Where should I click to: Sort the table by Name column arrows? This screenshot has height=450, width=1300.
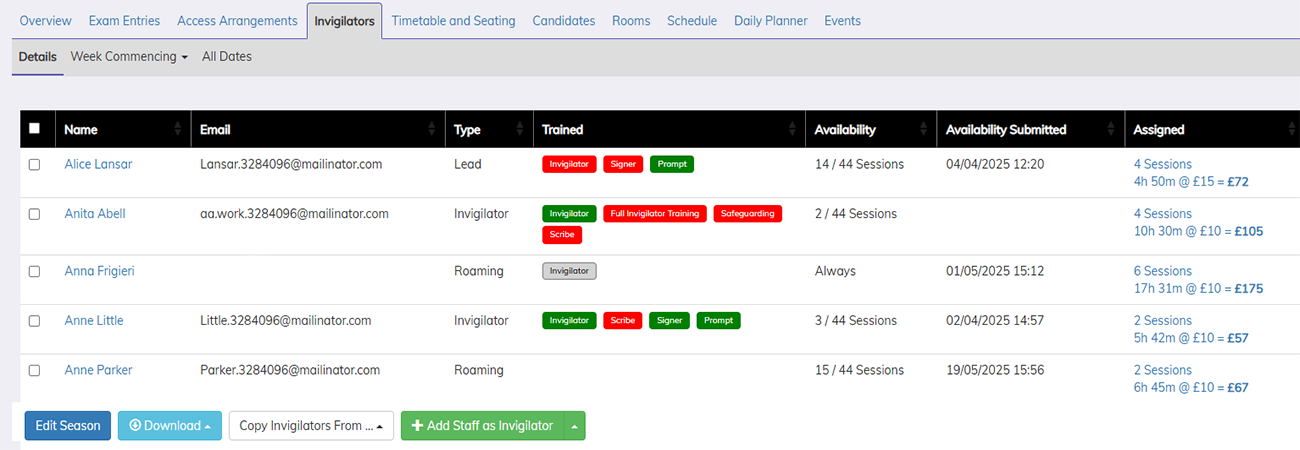pos(178,129)
